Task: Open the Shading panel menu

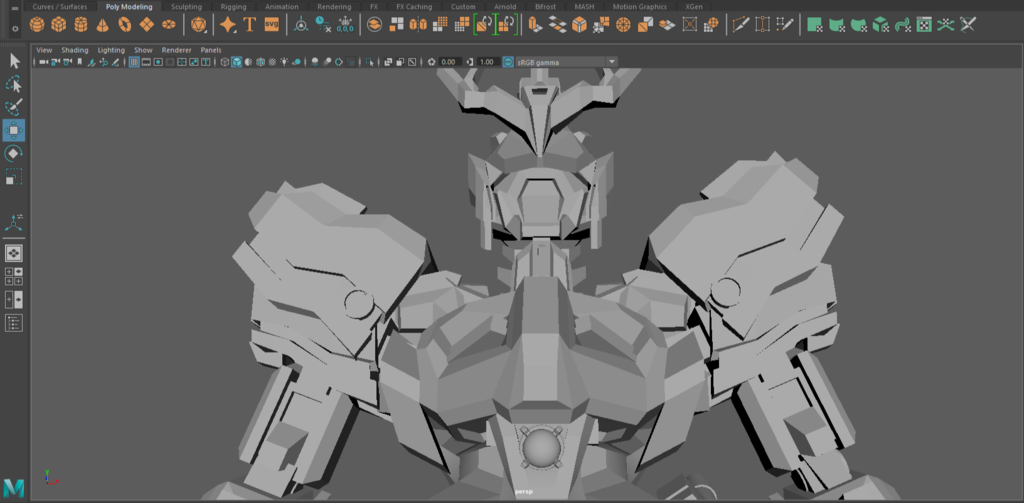Action: [x=74, y=50]
